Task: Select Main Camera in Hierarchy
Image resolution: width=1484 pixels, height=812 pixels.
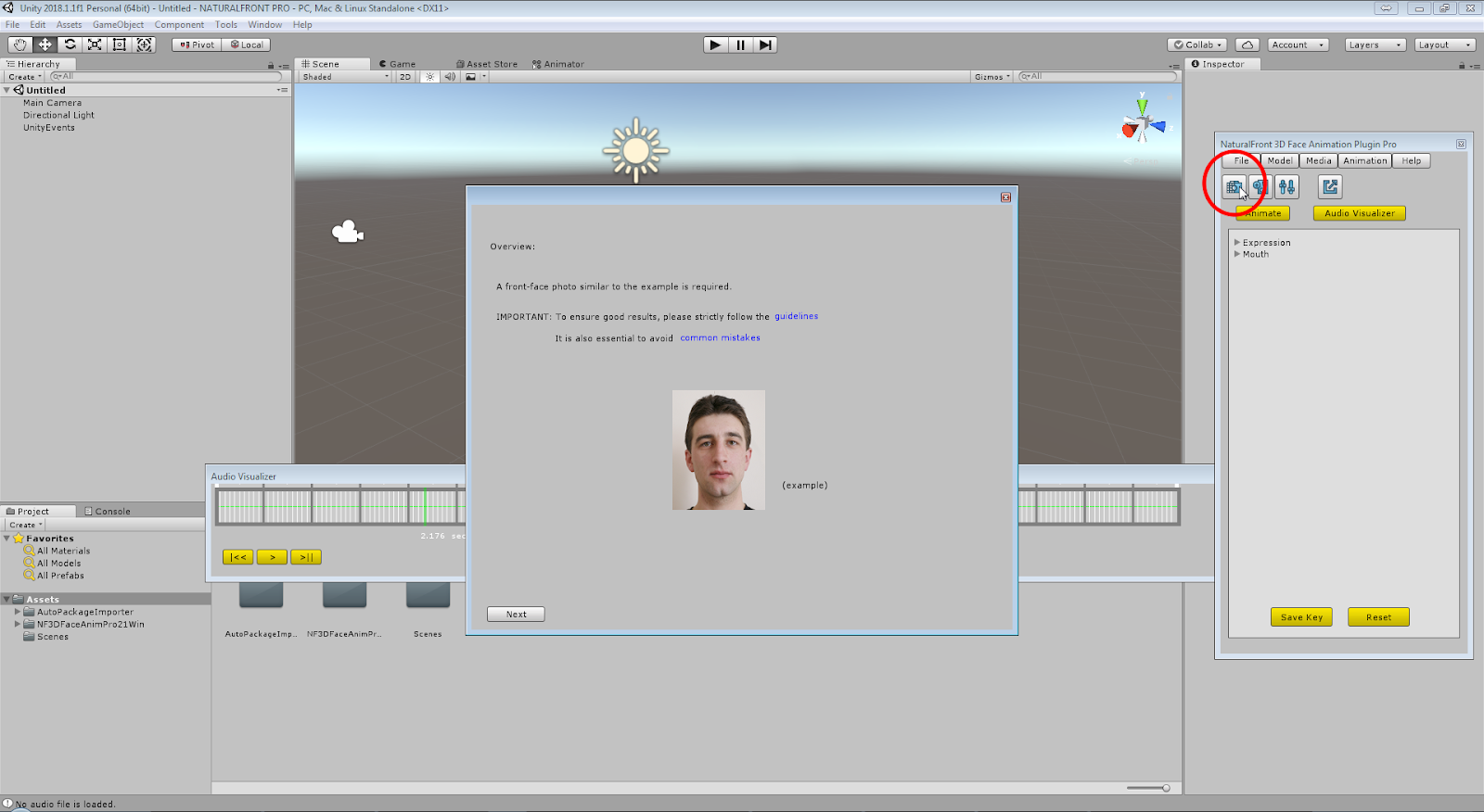Action: pyautogui.click(x=52, y=103)
